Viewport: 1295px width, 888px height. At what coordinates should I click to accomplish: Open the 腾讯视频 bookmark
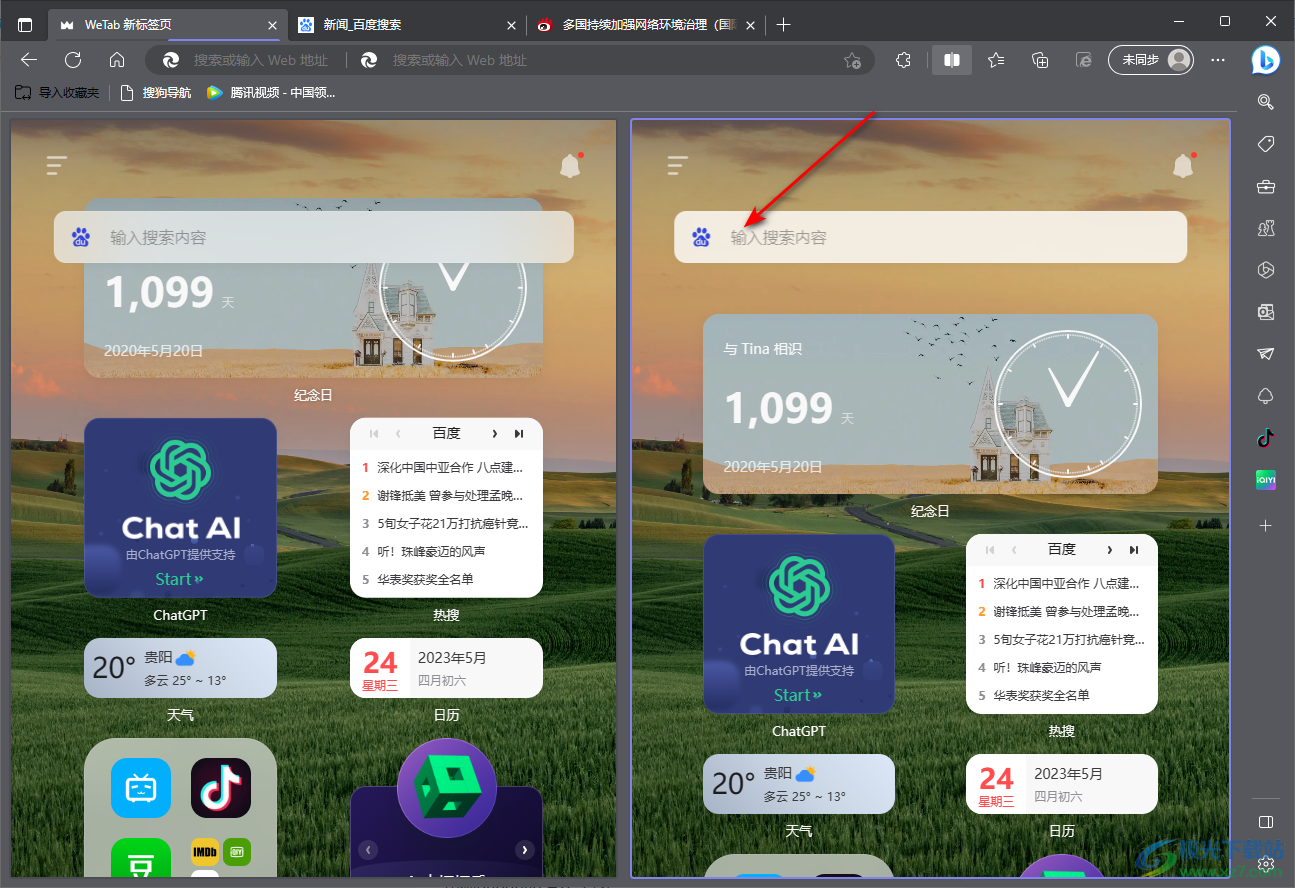(271, 93)
